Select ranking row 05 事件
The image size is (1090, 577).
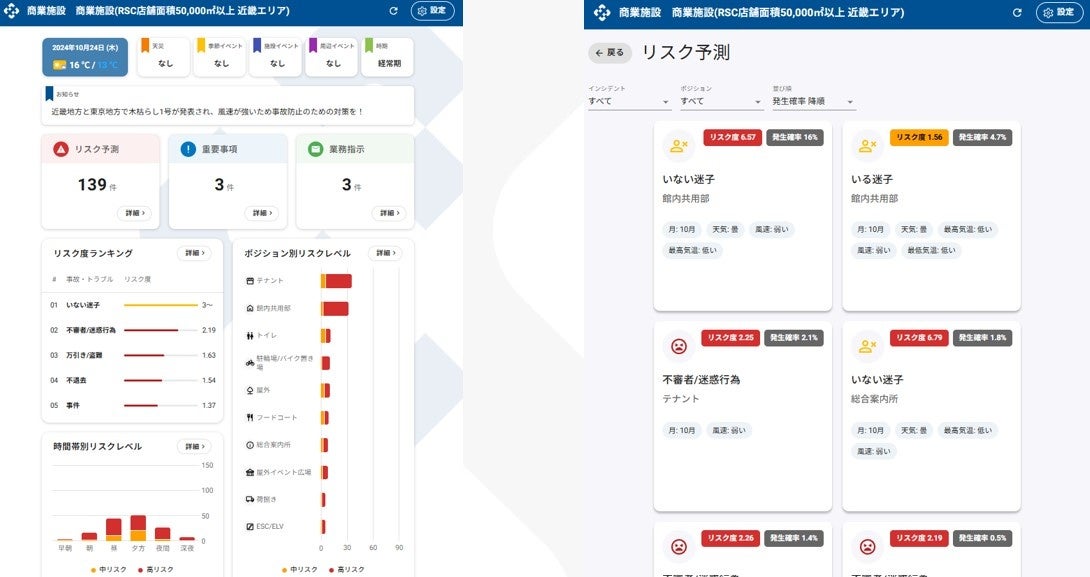click(x=132, y=405)
